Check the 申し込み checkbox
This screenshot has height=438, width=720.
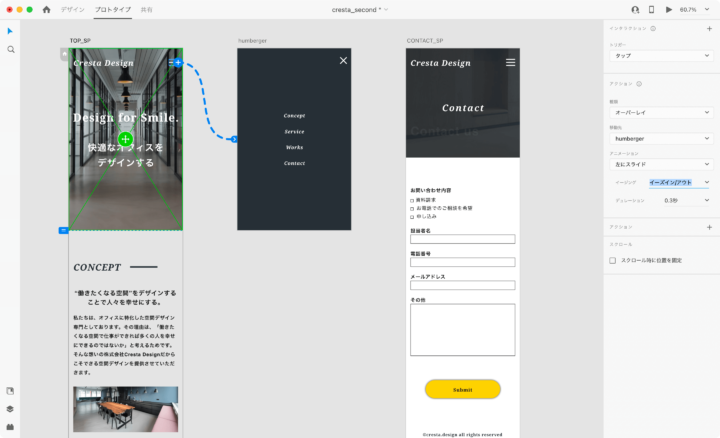(412, 217)
